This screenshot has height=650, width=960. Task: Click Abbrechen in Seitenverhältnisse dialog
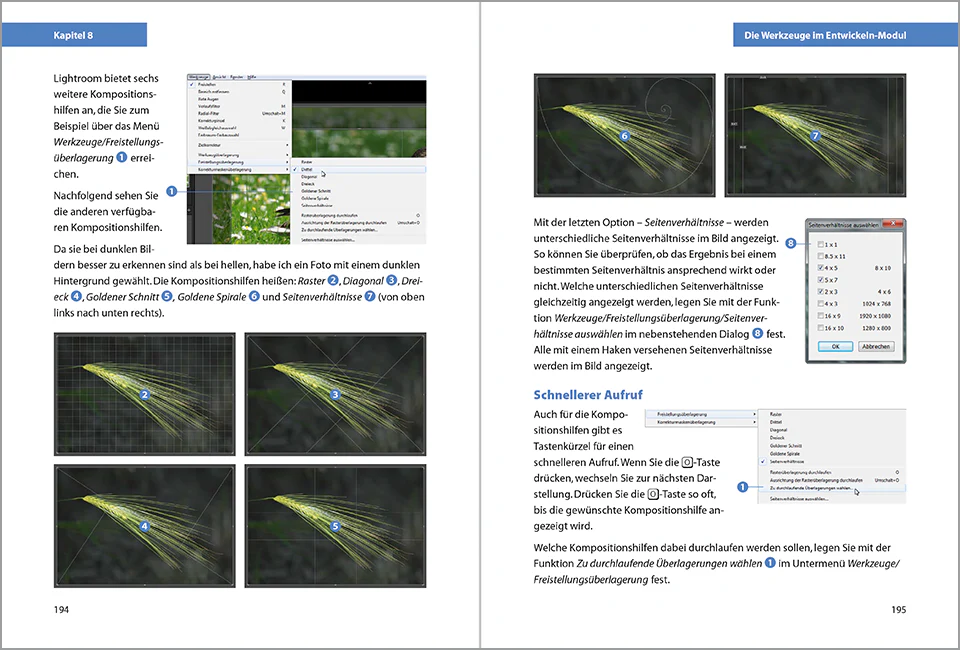pos(876,346)
